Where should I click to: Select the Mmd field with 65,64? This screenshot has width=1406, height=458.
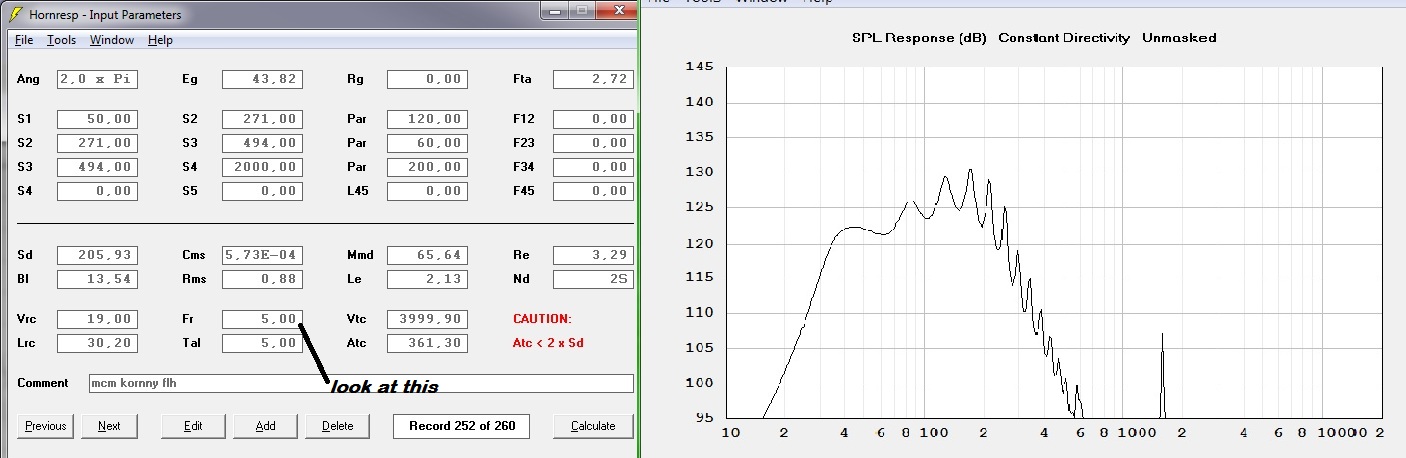coord(427,255)
